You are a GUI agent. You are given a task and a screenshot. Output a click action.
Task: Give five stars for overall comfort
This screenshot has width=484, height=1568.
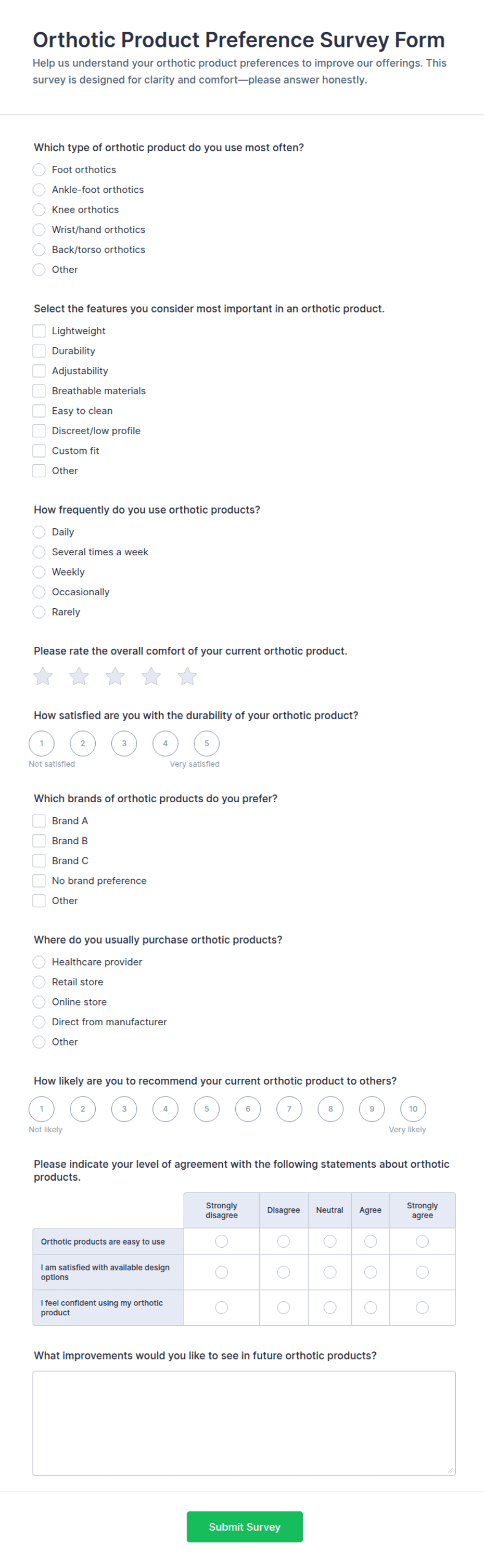pos(187,676)
